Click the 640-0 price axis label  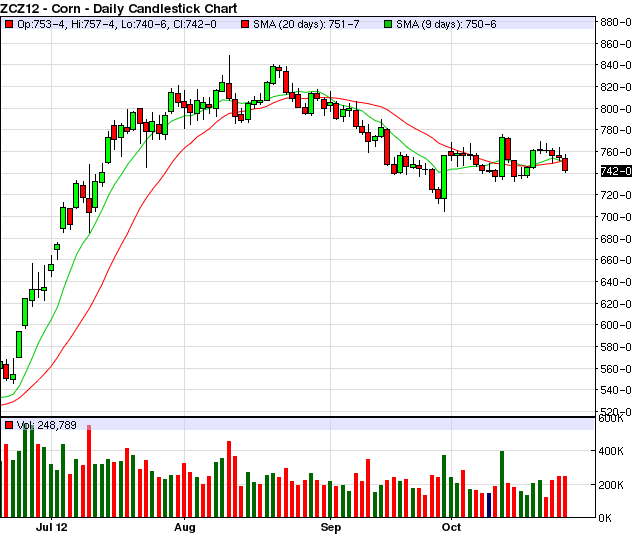click(616, 282)
